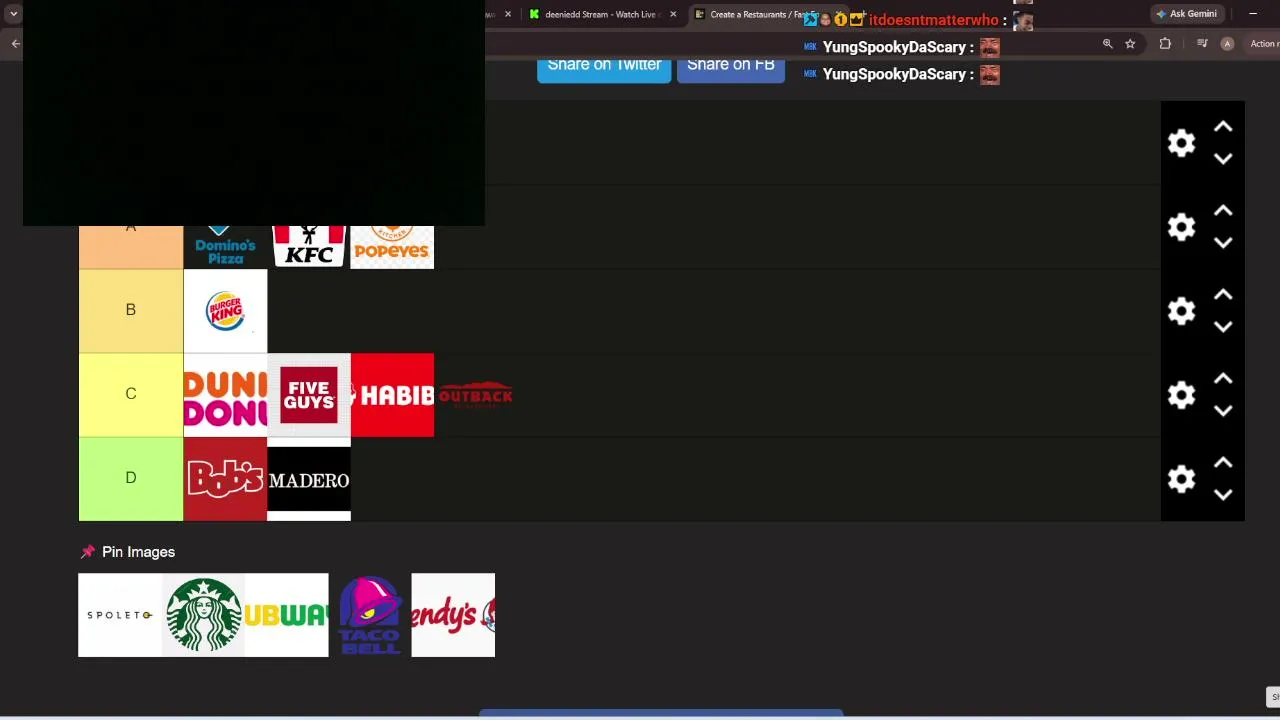Image resolution: width=1280 pixels, height=720 pixels.
Task: Expand the browser tab search dropdown
Action: click(x=13, y=14)
